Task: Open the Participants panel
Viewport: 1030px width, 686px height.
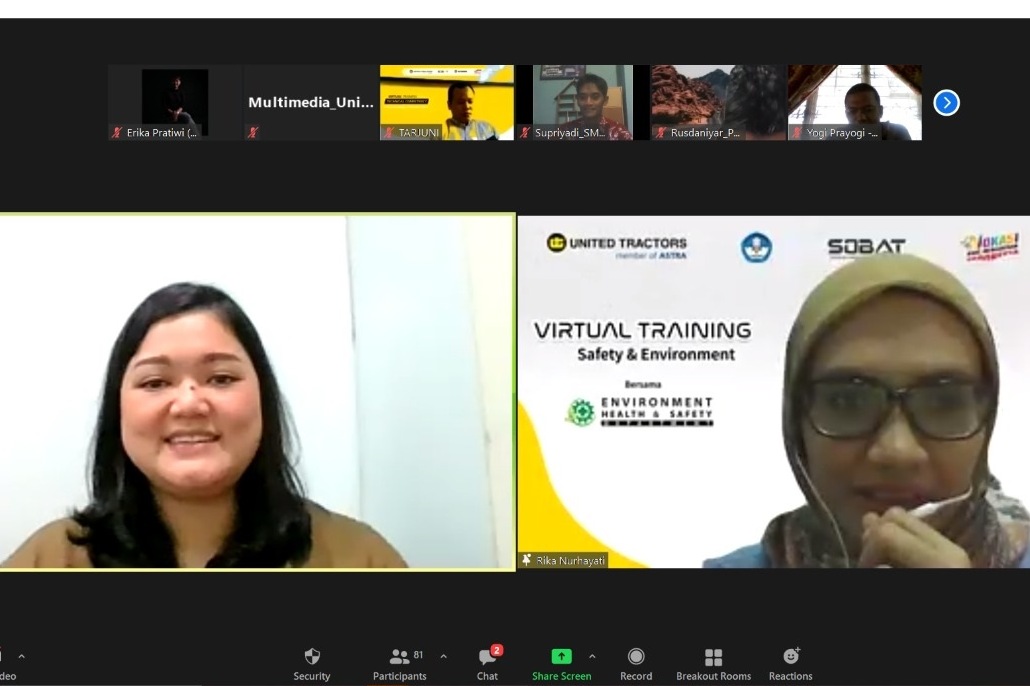Action: [x=399, y=664]
